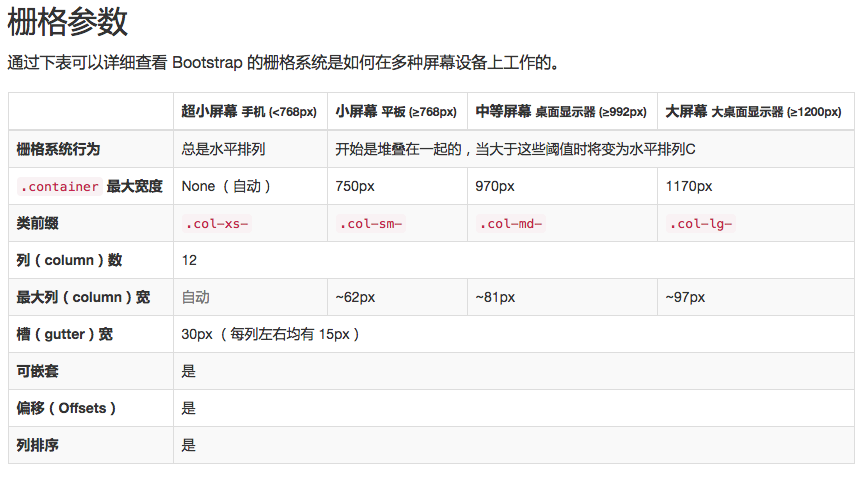Click the 开始是堆叠在一起的 description cell
The height and width of the screenshot is (483, 865).
pyautogui.click(x=515, y=149)
